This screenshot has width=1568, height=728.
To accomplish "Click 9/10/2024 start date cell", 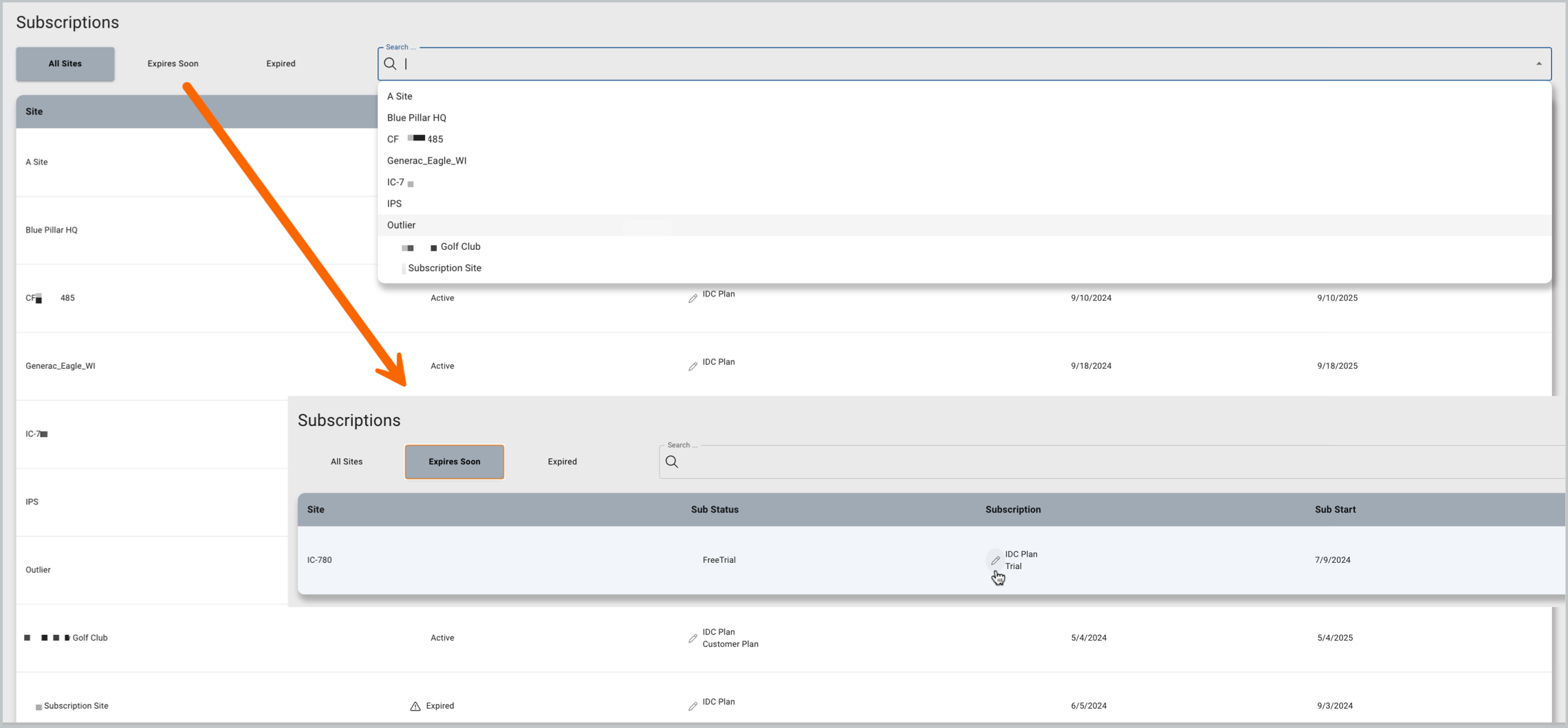I will 1091,298.
